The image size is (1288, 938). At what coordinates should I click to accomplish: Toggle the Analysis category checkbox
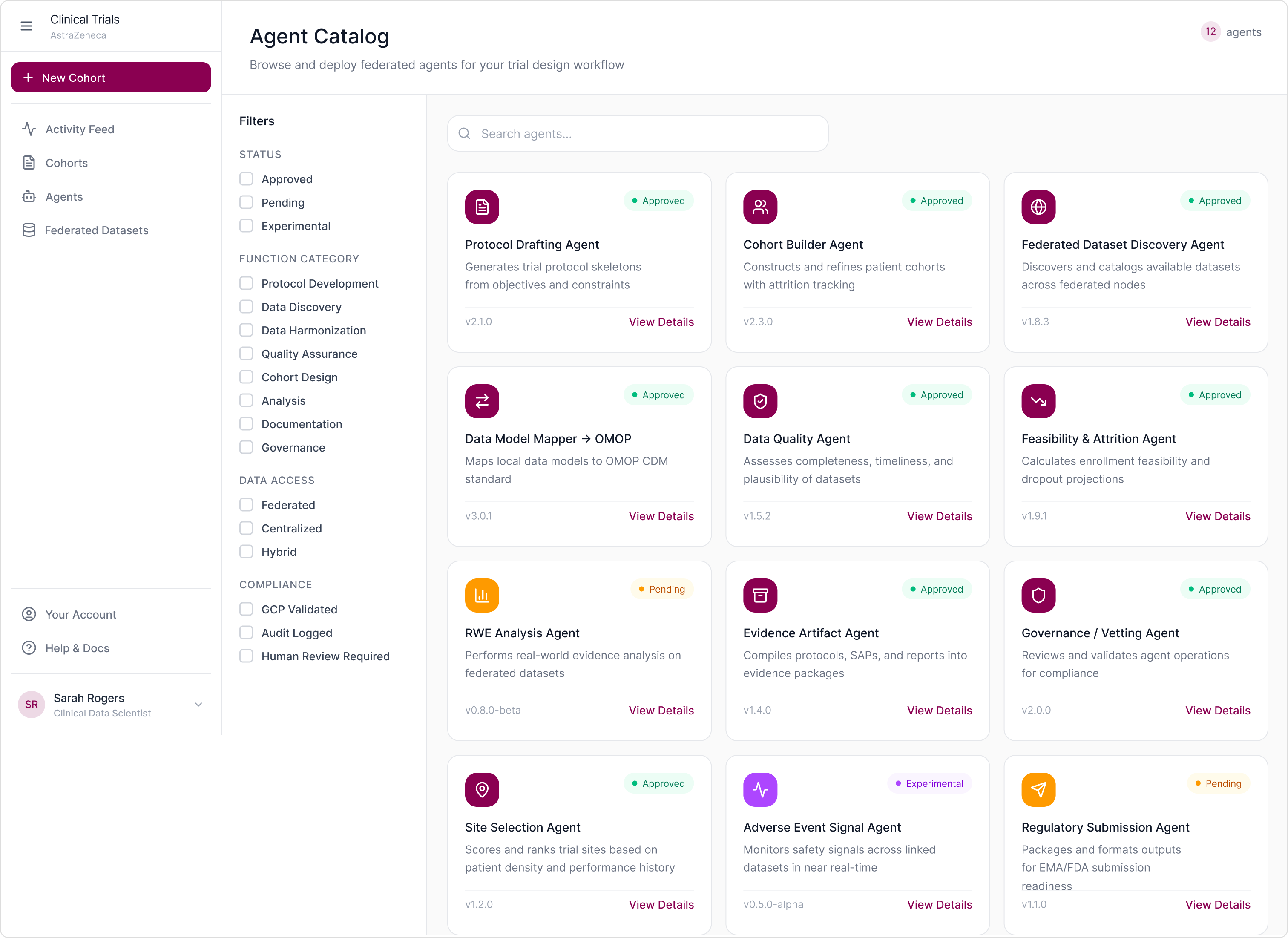[x=246, y=400]
